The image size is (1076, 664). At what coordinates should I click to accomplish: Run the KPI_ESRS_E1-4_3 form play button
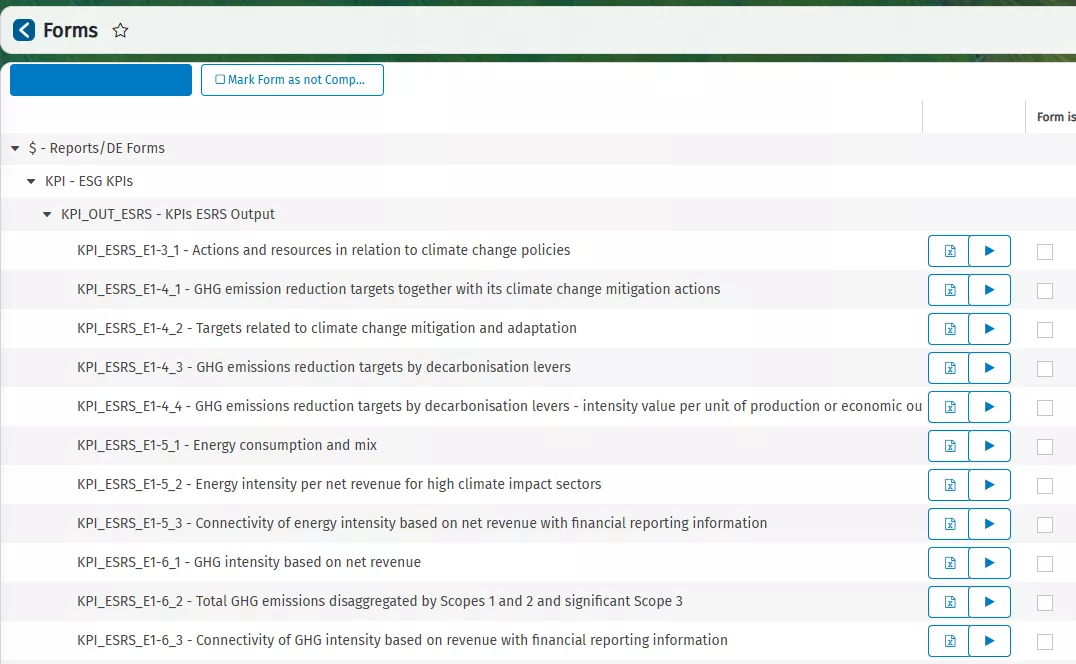pos(989,368)
